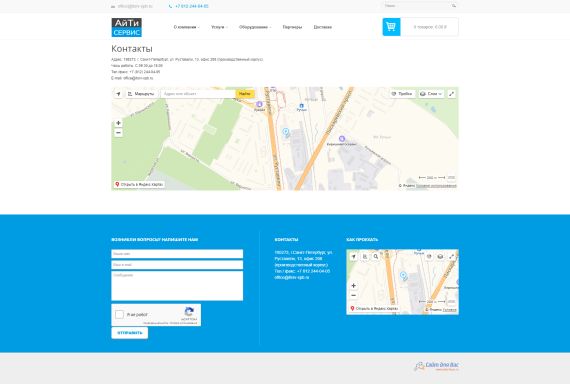Click the message text area in the form
The width and height of the screenshot is (570, 384).
point(177,286)
